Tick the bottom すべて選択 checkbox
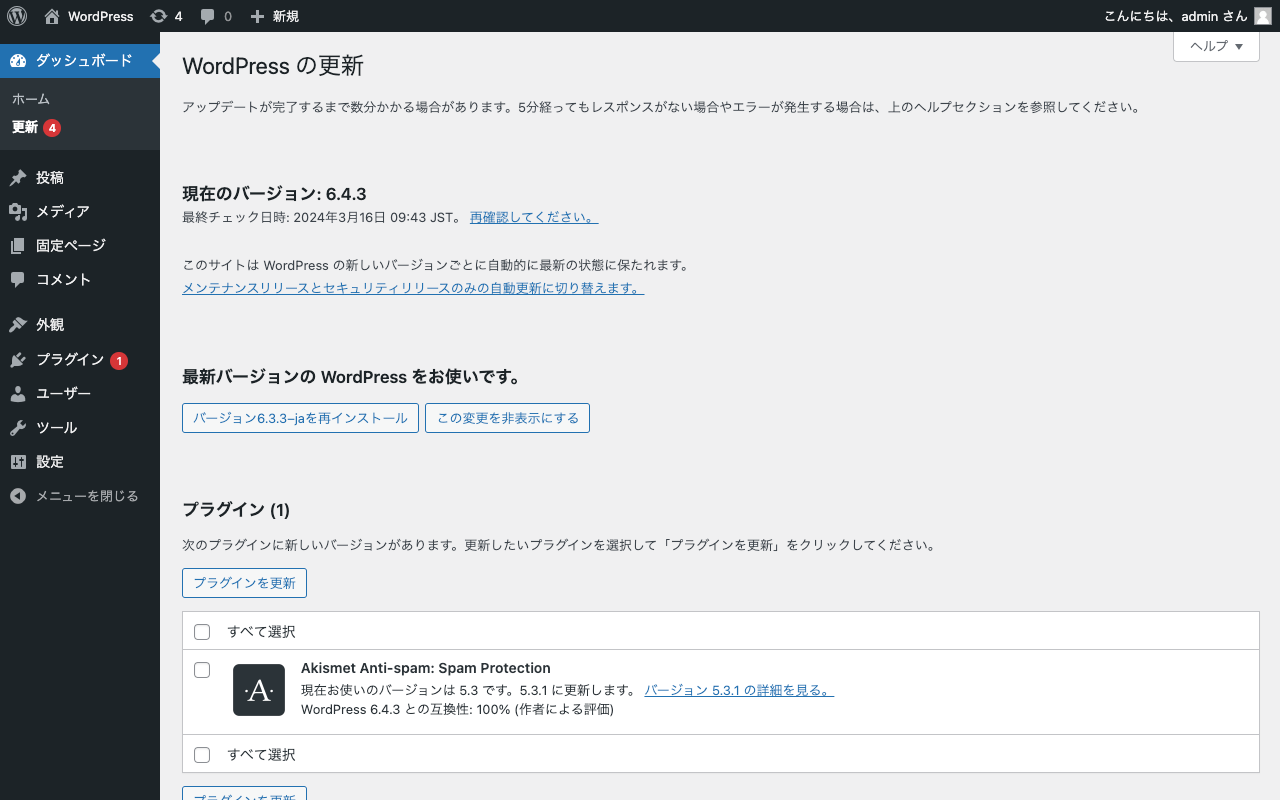1280x800 pixels. pyautogui.click(x=202, y=755)
